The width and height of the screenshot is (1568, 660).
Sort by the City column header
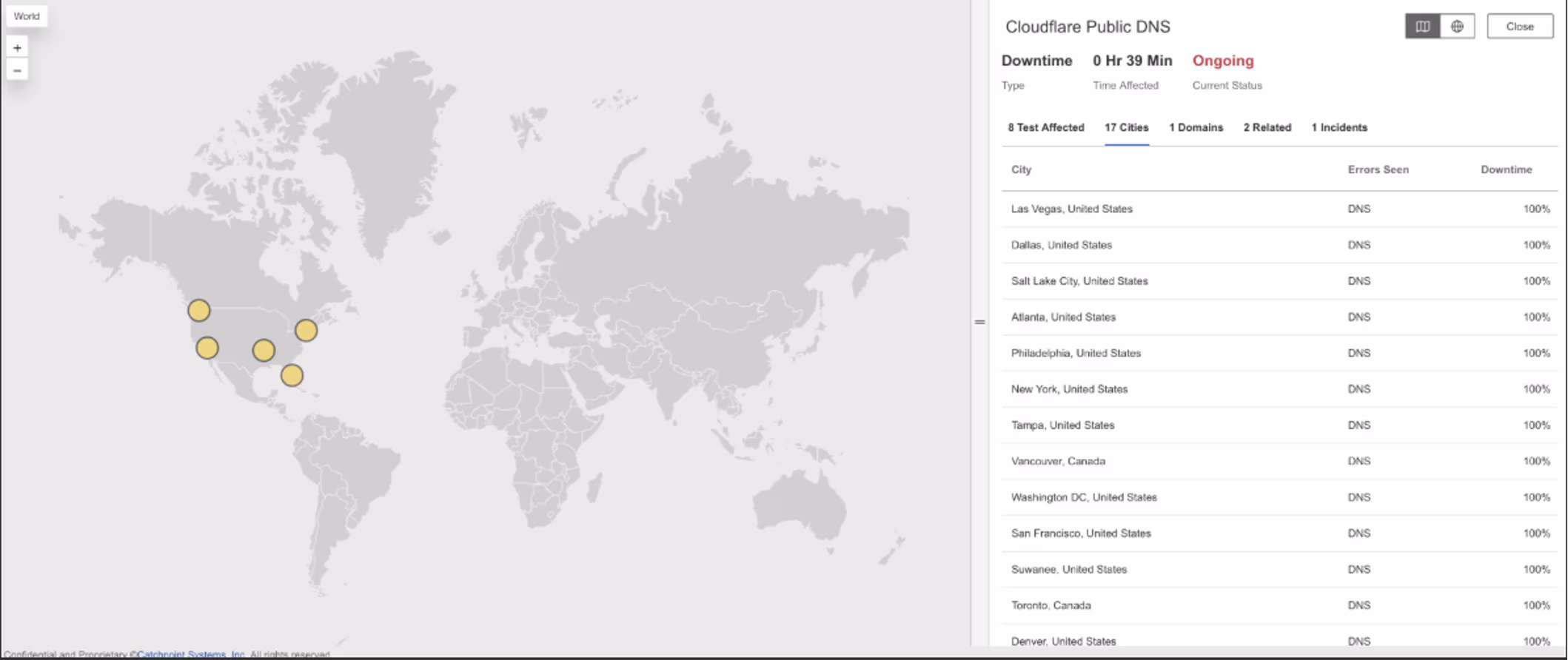coord(1021,169)
